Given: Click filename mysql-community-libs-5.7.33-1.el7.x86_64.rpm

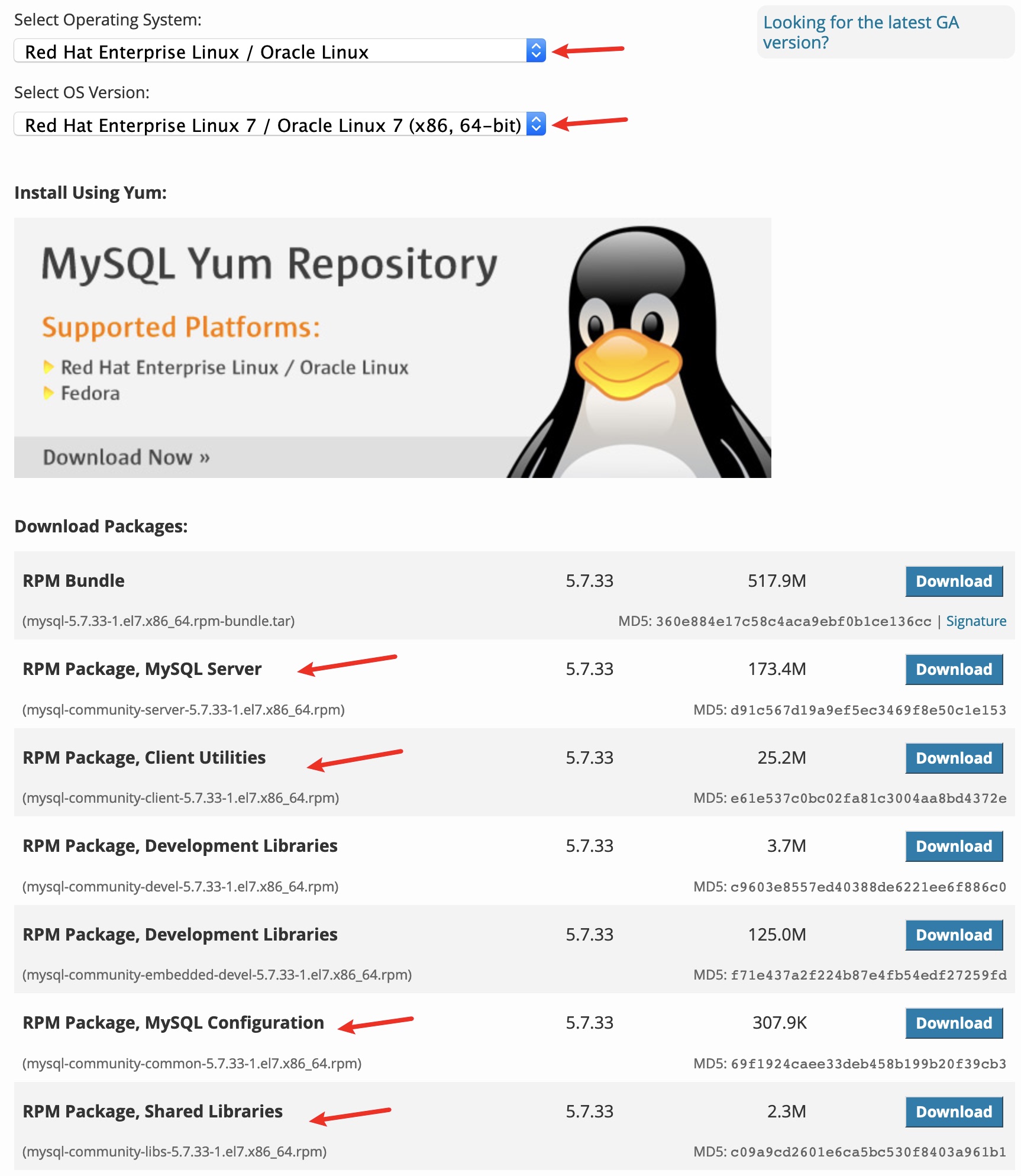Looking at the screenshot, I should click(x=175, y=1152).
